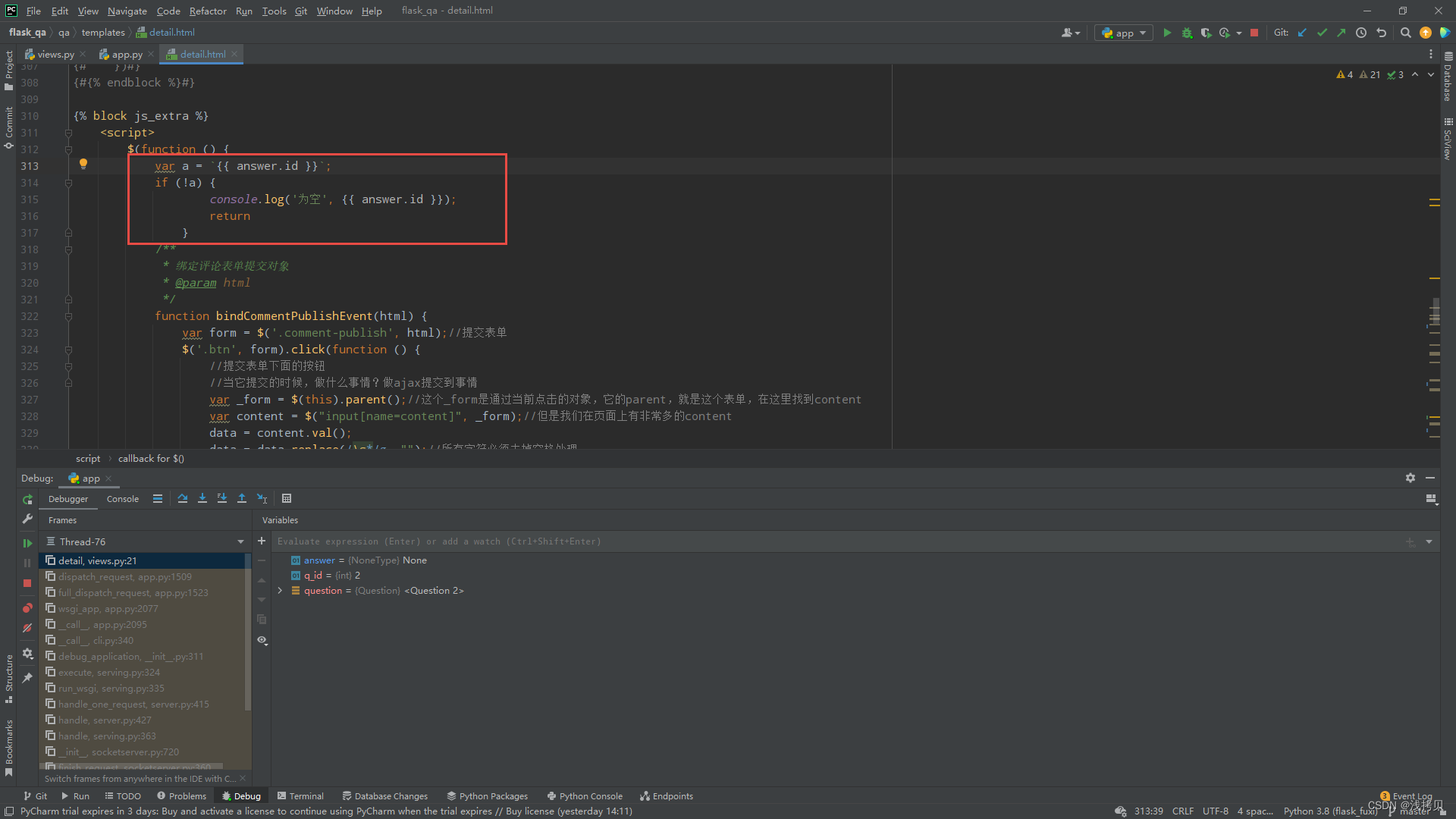The height and width of the screenshot is (819, 1456).
Task: Toggle watches view eye icon
Action: click(262, 640)
